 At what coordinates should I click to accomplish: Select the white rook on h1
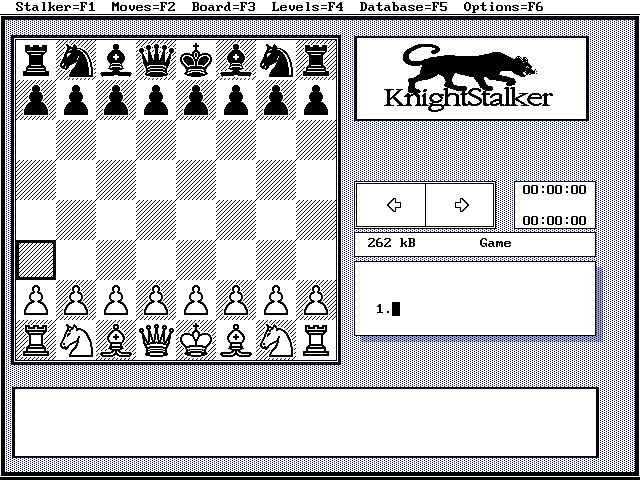[x=316, y=340]
